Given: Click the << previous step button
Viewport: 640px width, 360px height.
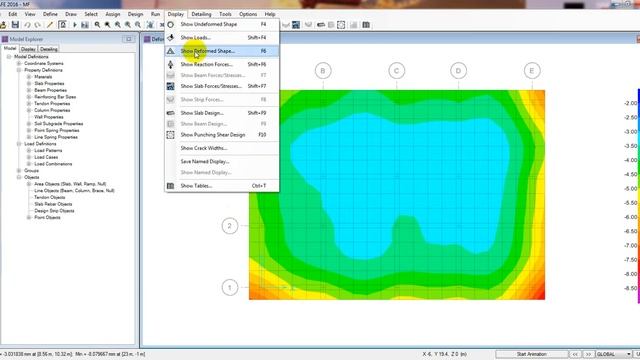Looking at the screenshot, I should point(575,354).
